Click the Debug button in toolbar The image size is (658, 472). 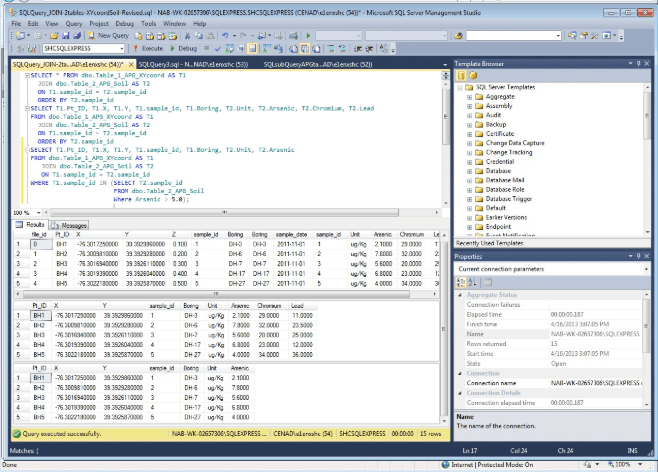click(185, 47)
